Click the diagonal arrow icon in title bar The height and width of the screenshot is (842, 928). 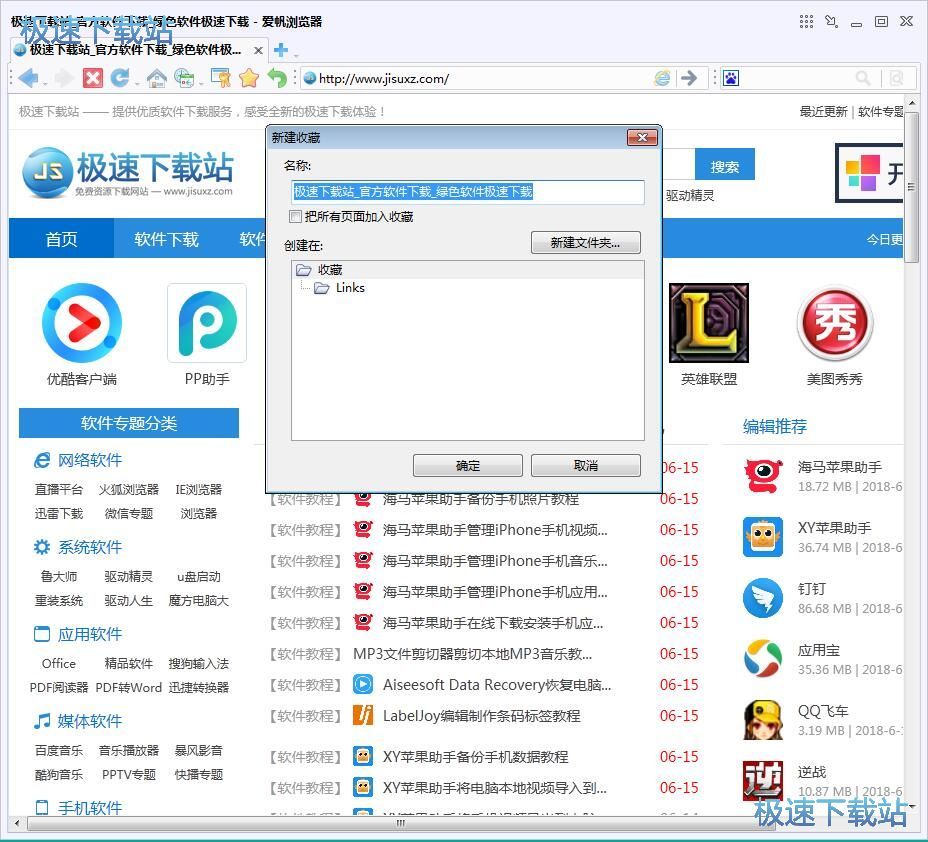[x=832, y=22]
